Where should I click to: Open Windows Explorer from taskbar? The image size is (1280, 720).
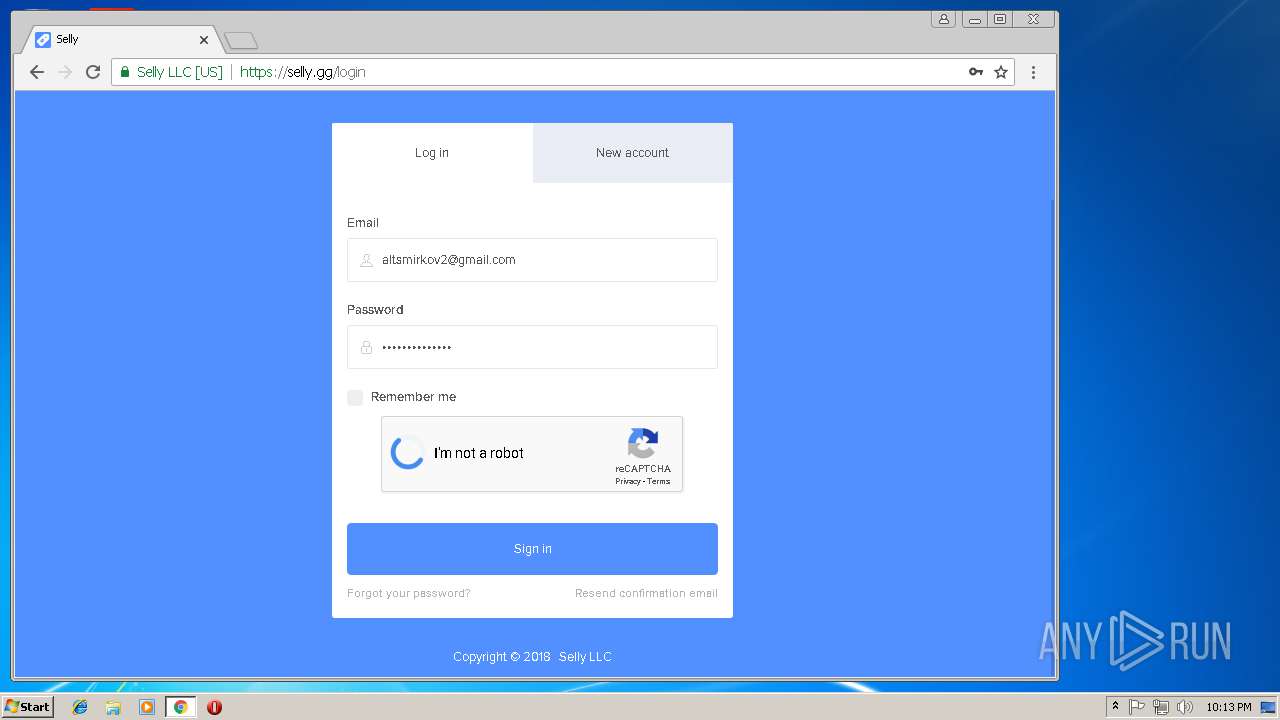(113, 707)
